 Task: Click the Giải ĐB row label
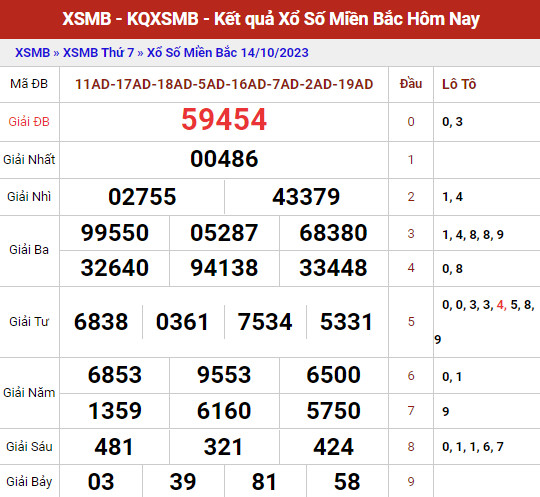[29, 122]
